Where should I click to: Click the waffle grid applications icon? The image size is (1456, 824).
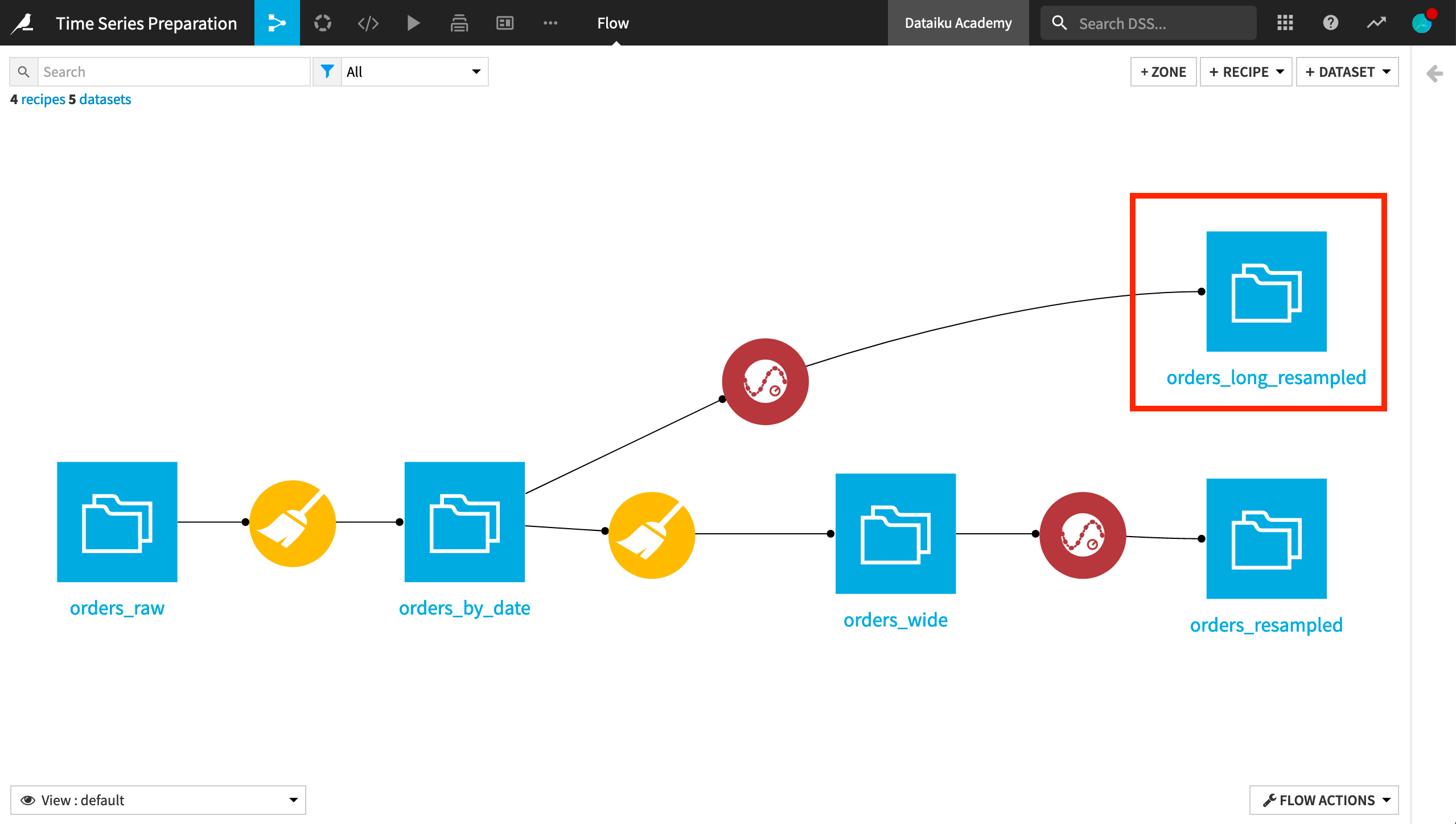coord(1285,23)
